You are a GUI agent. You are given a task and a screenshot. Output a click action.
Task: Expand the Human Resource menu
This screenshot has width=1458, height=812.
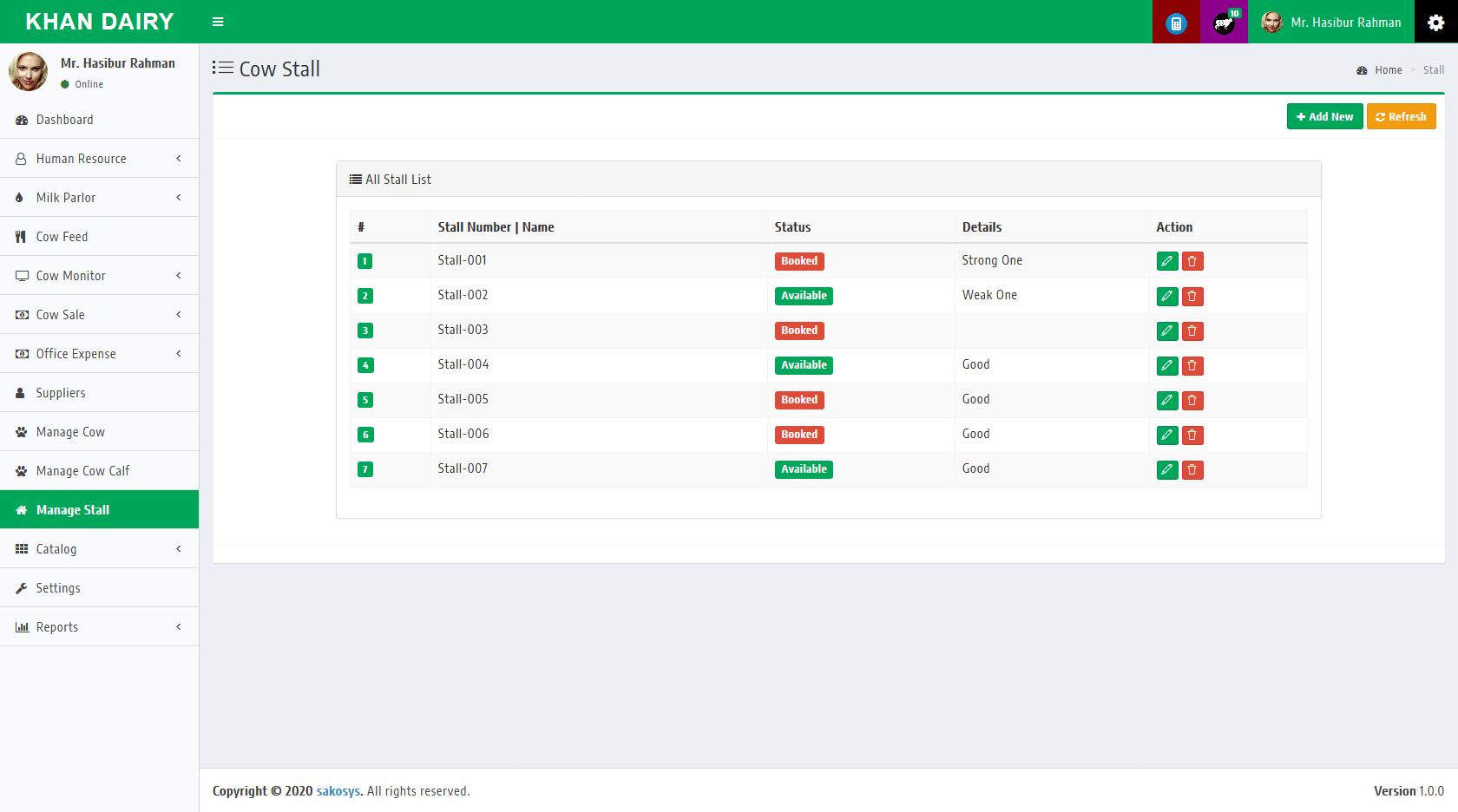99,159
